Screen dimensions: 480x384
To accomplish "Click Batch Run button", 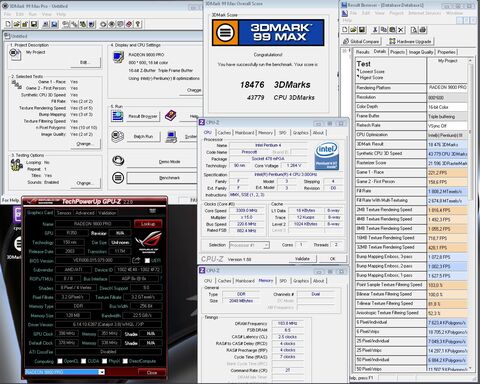I will click(143, 136).
